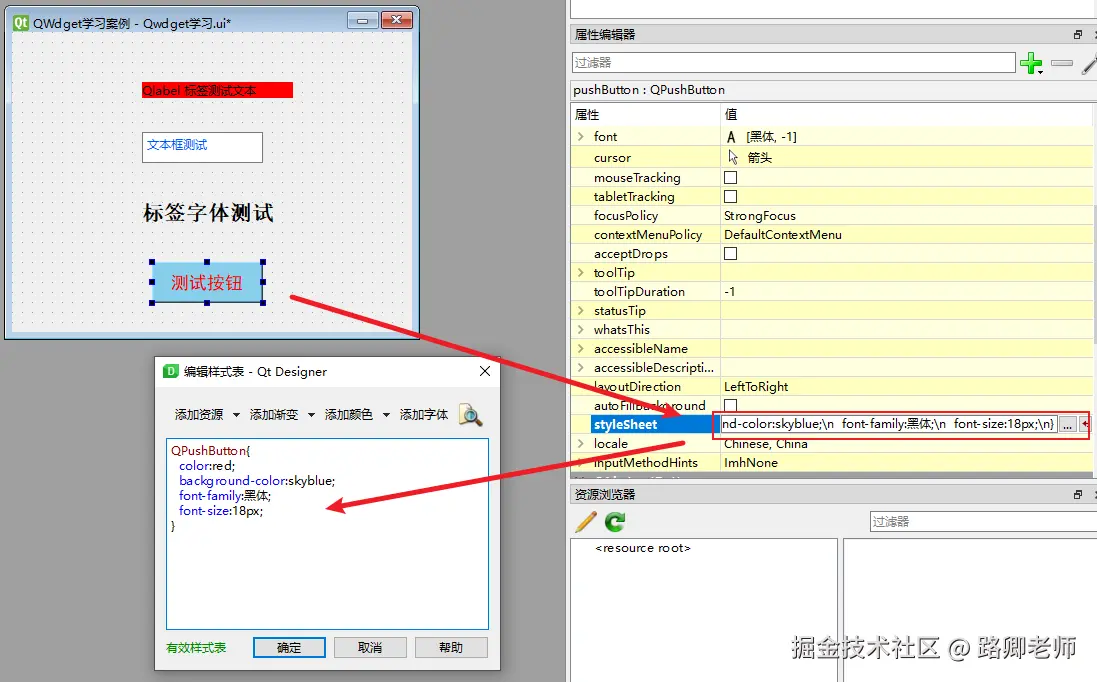Click the layoutDirection LeftToRight value
The width and height of the screenshot is (1097, 682).
(x=756, y=386)
